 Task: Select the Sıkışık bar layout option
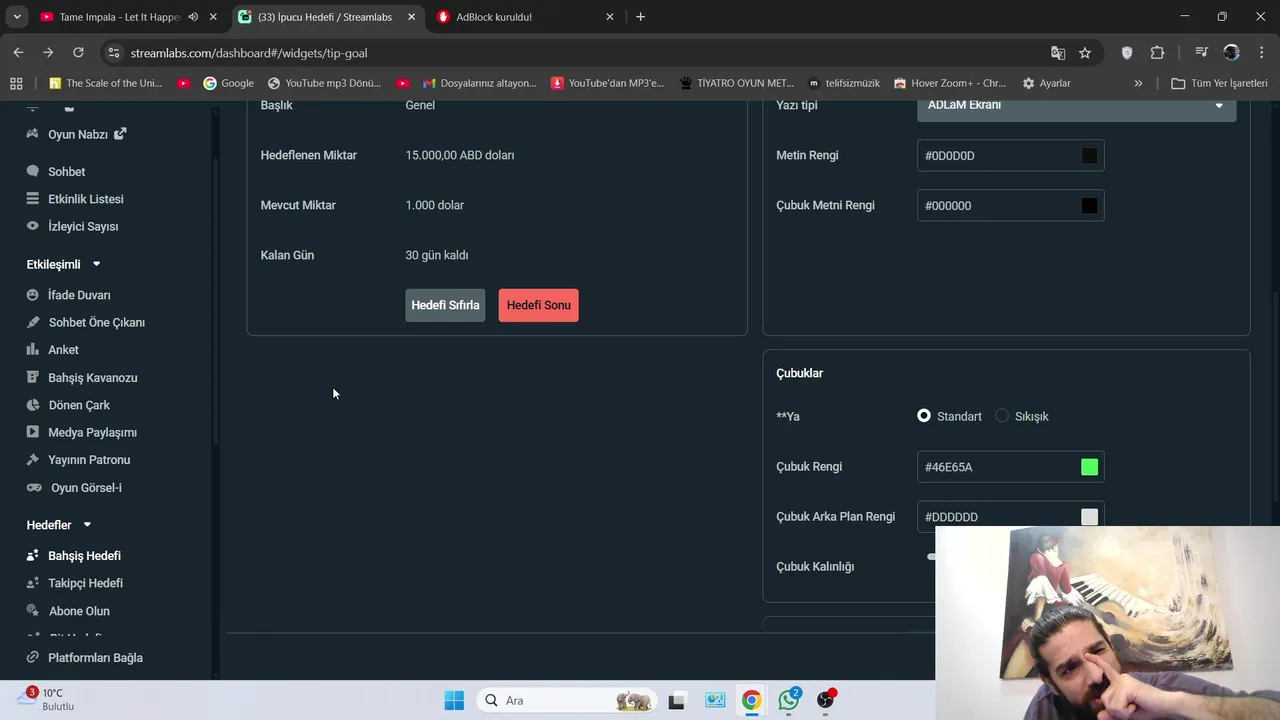pos(1002,416)
